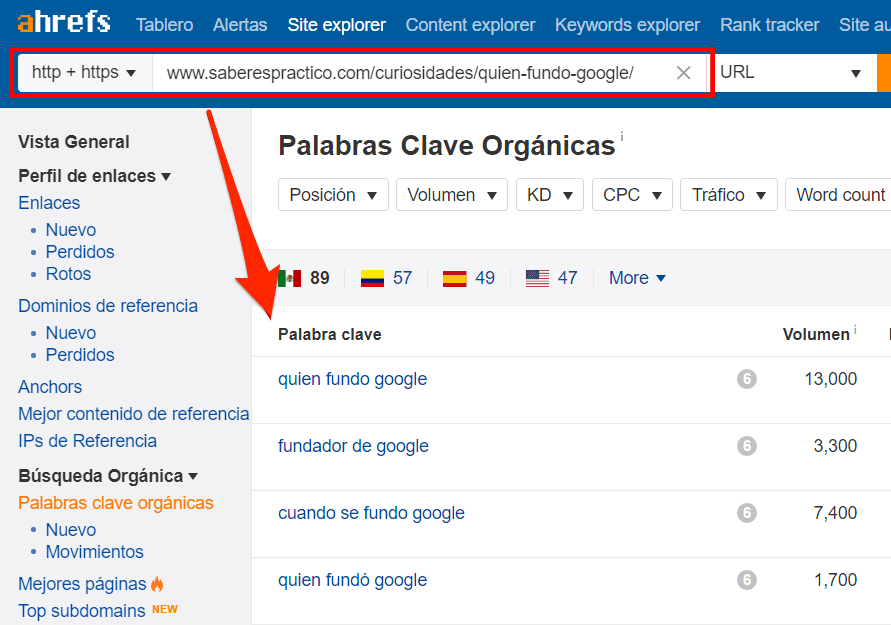Click the badge 6 for quien fundó google
The image size is (891, 625).
tap(747, 580)
